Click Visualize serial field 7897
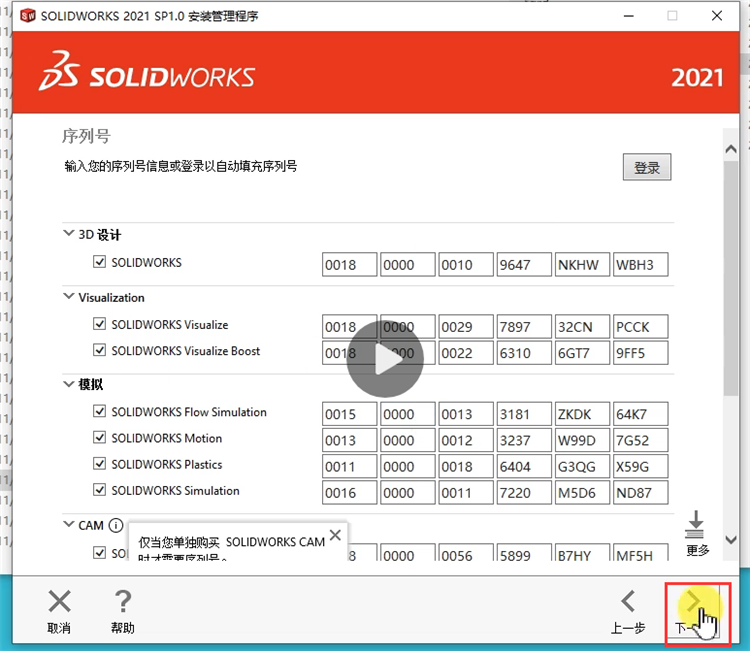This screenshot has height=651, width=750. coord(524,327)
